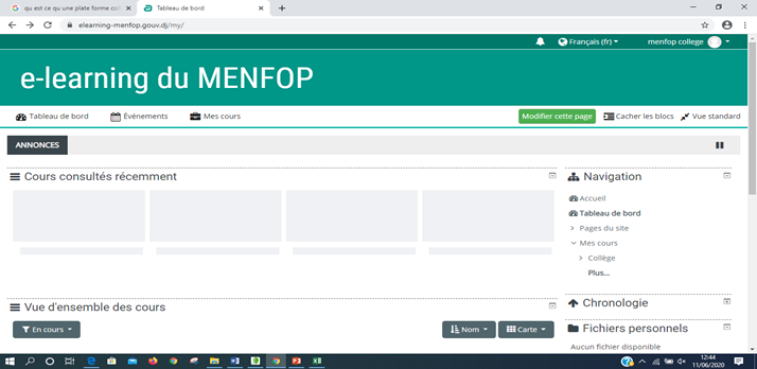Open File Explorer from the taskbar
Screen dimensions: 757x369
coord(214,361)
